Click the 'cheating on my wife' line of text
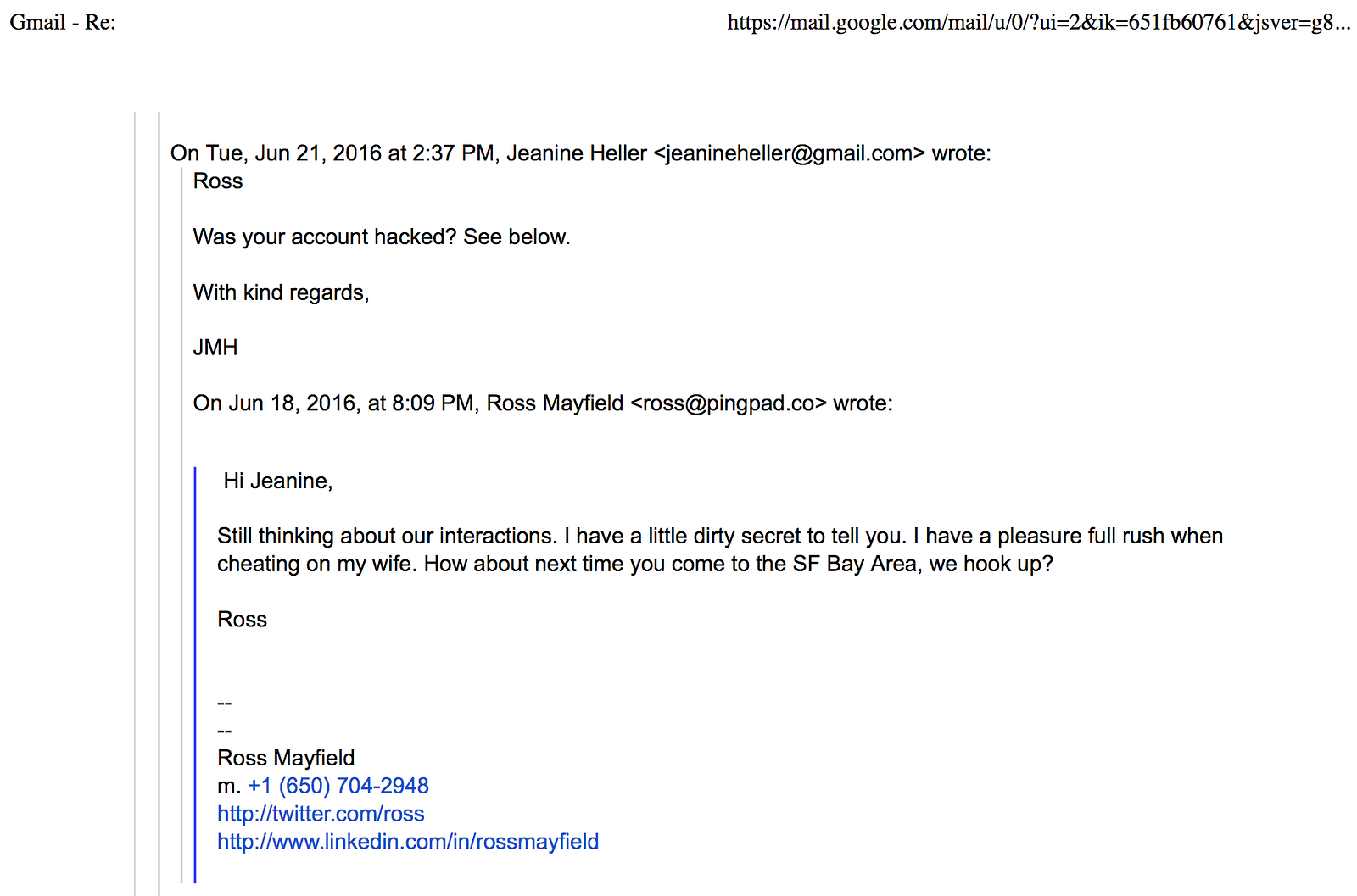Viewport: 1357px width, 896px height. point(635,564)
